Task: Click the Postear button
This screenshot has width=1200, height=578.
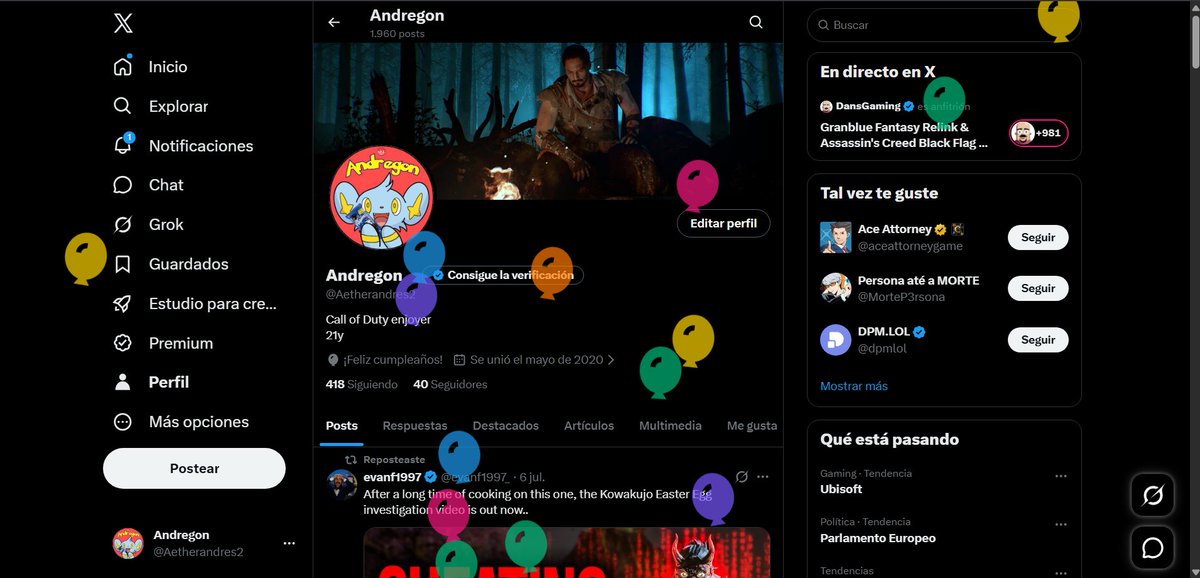Action: coord(194,468)
